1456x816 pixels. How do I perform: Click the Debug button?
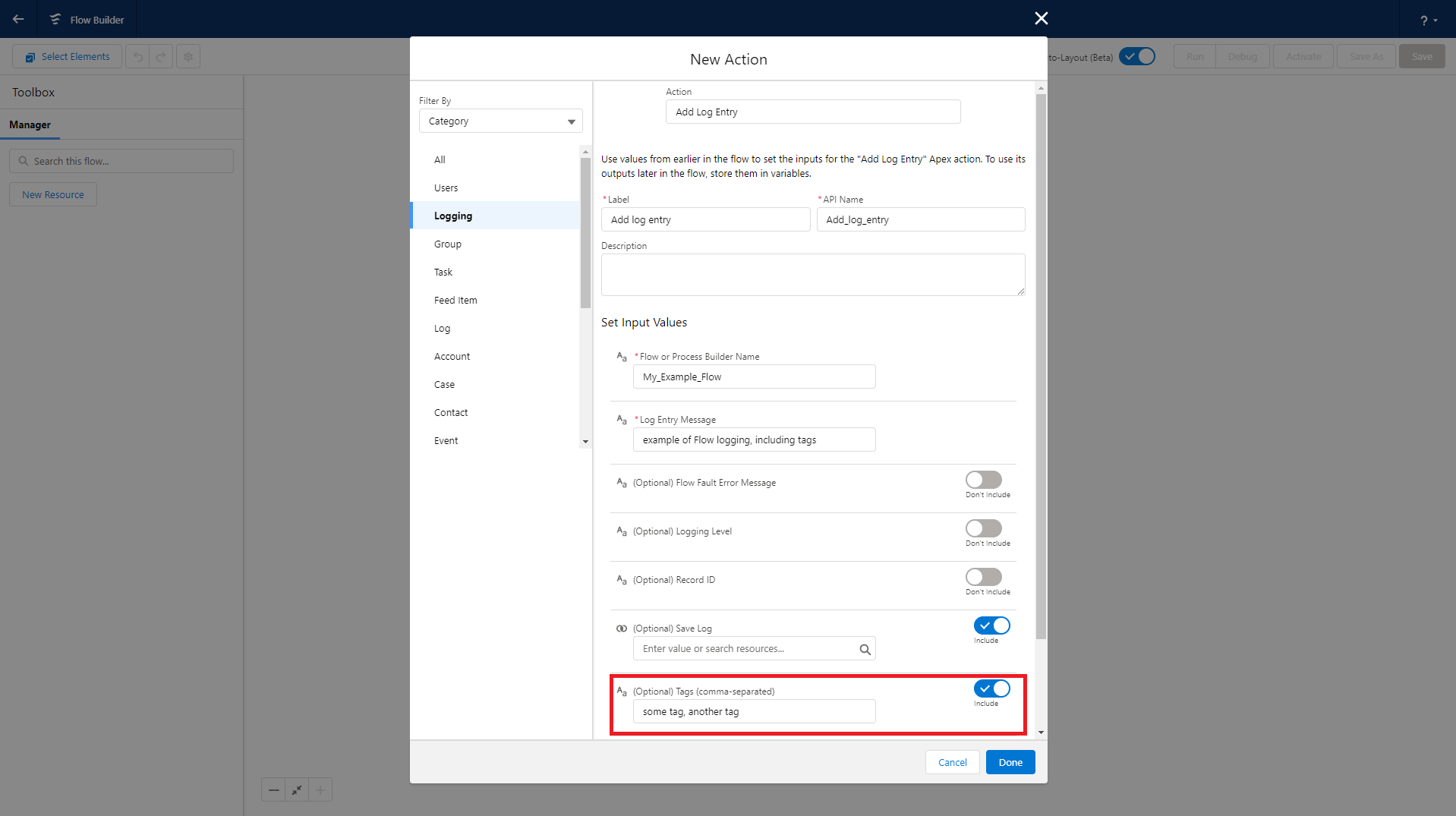[x=1242, y=56]
